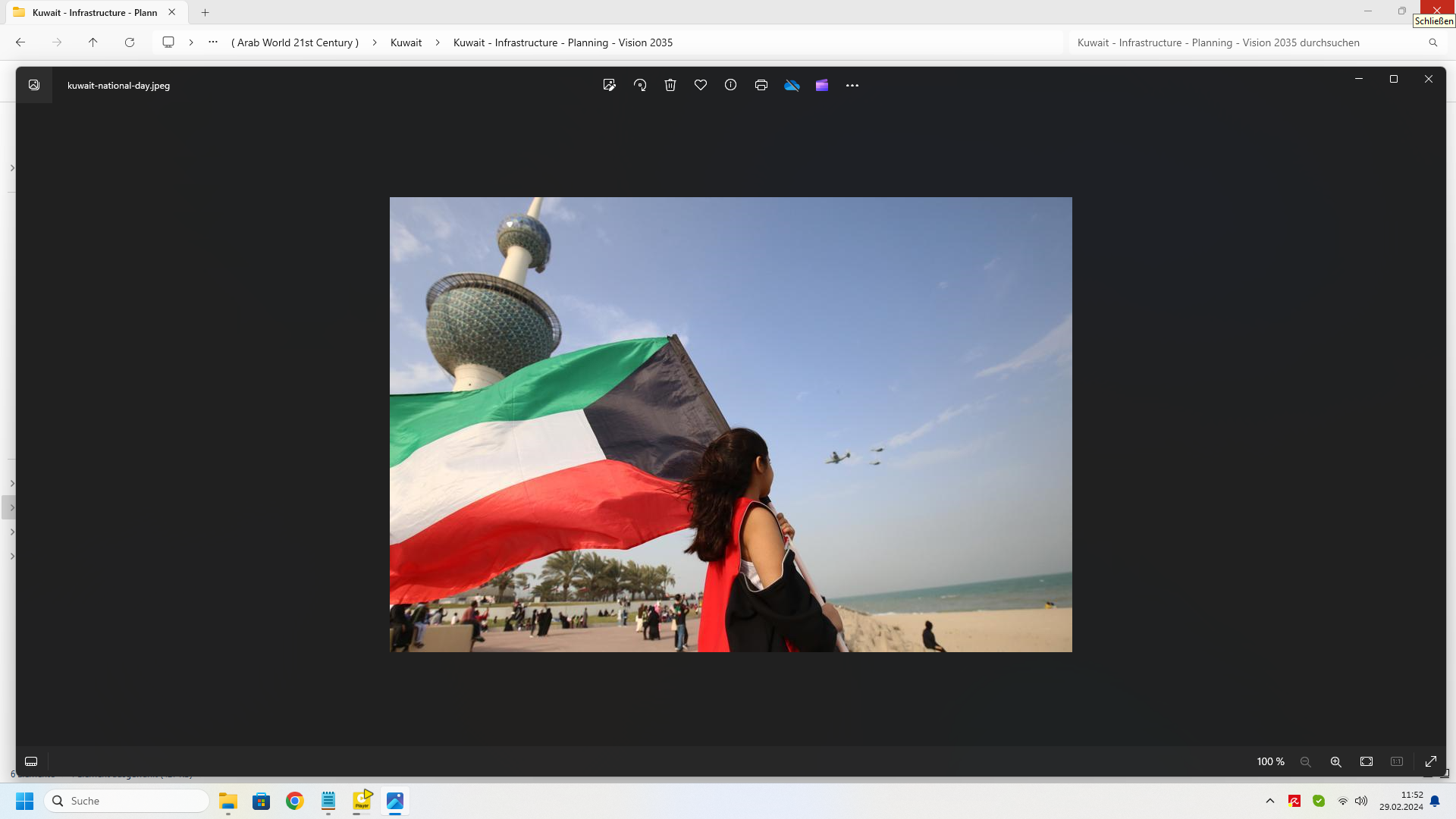Open the file info panel icon

point(730,85)
